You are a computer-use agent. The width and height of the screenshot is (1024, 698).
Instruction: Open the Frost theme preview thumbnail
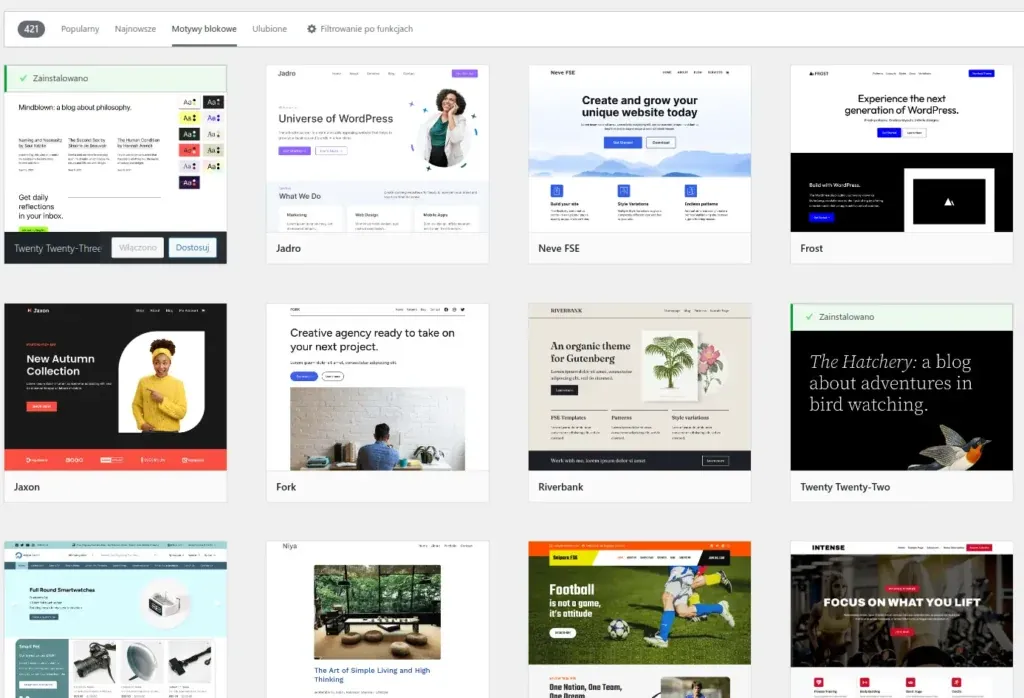901,148
